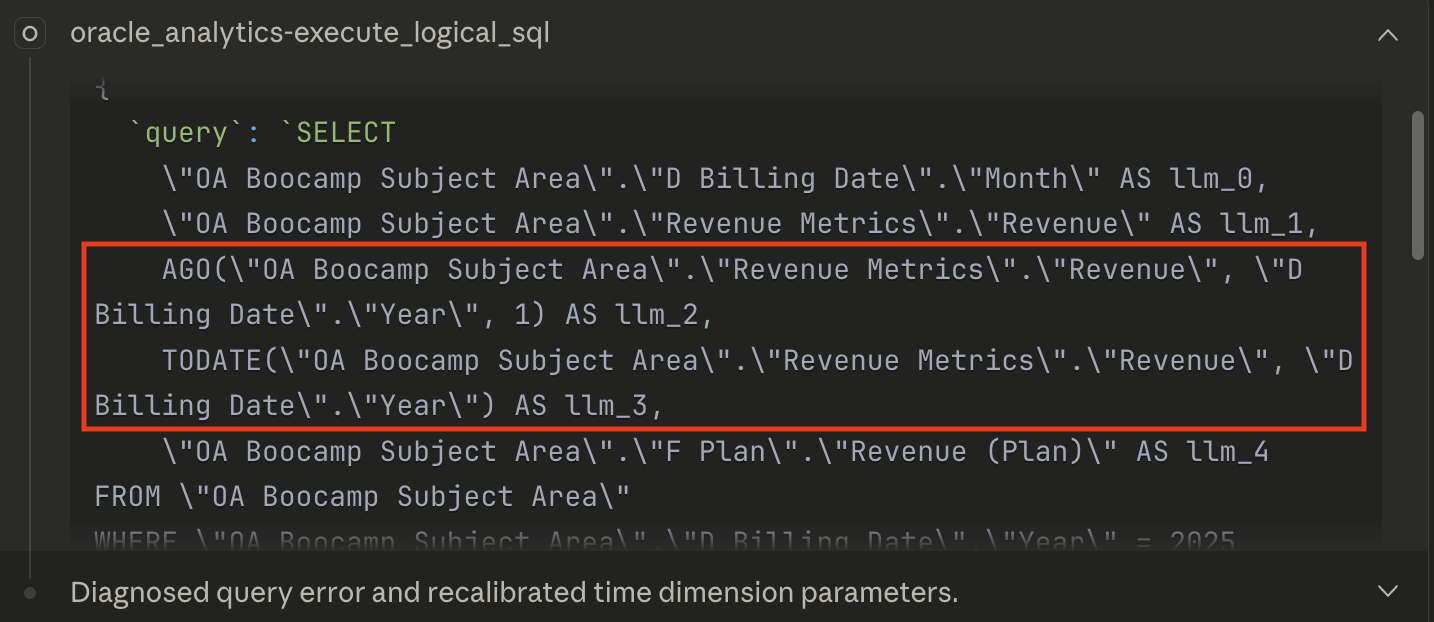This screenshot has width=1434, height=622.
Task: Click the SELECT keyword in the query
Action: click(x=346, y=133)
